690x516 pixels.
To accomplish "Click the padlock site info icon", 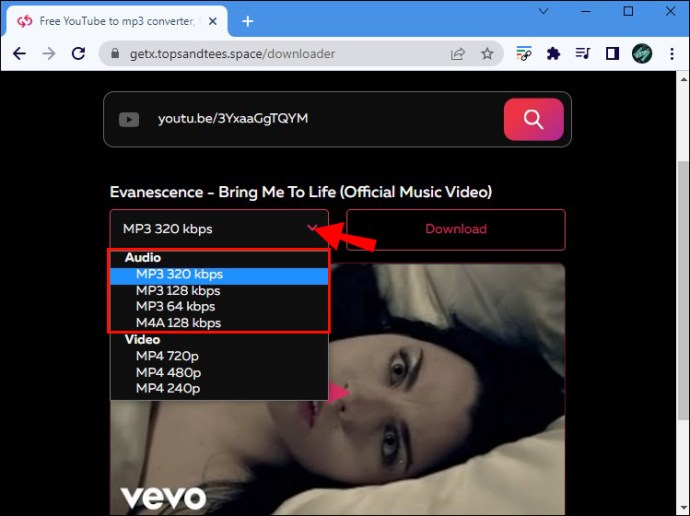I will [115, 54].
